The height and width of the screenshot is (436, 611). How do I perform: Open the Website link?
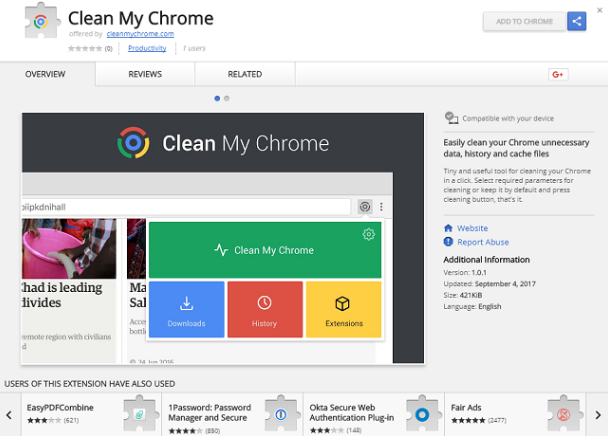coord(472,228)
